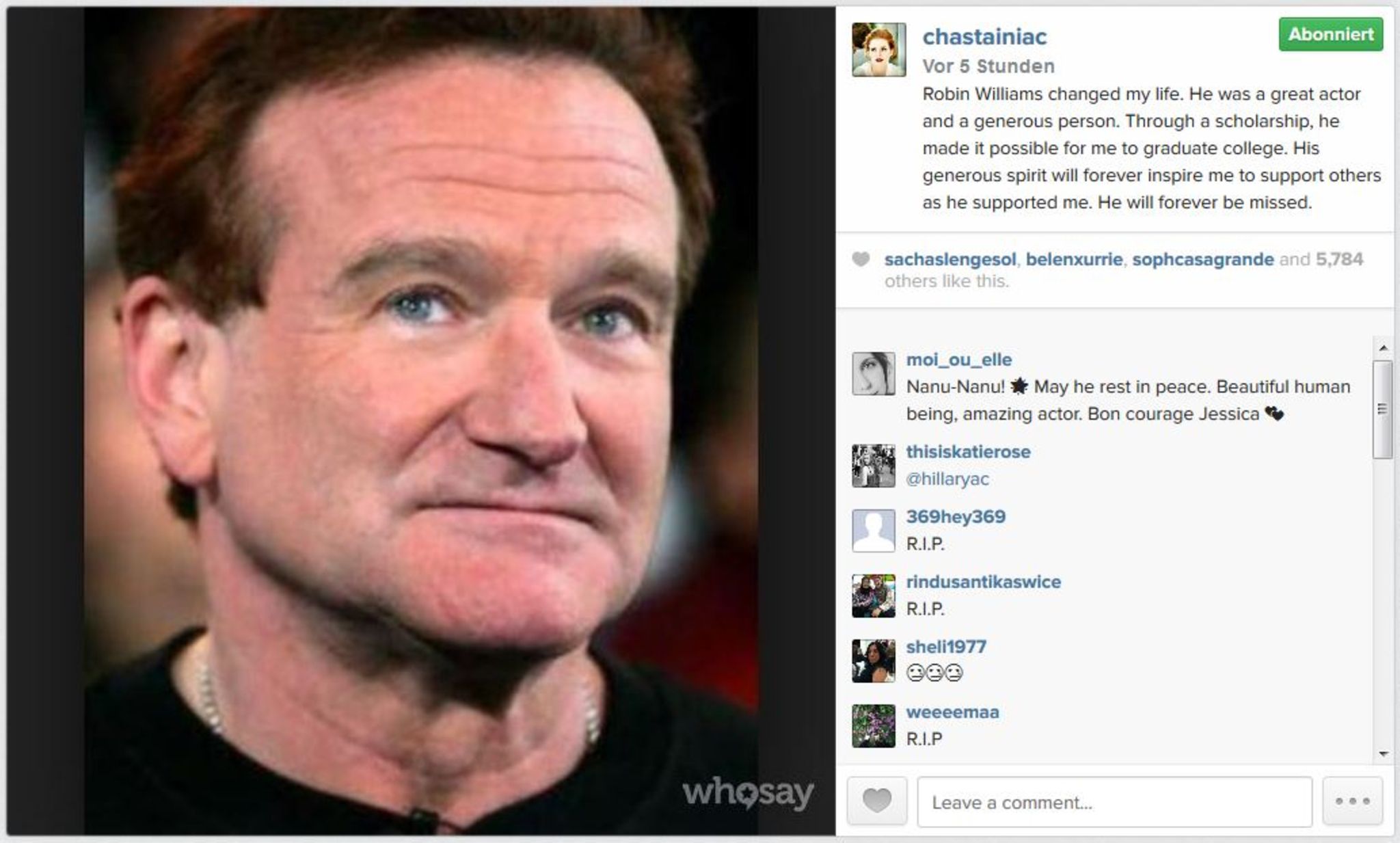Viewport: 1400px width, 843px height.
Task: Click the main portrait photo
Action: tap(420, 421)
